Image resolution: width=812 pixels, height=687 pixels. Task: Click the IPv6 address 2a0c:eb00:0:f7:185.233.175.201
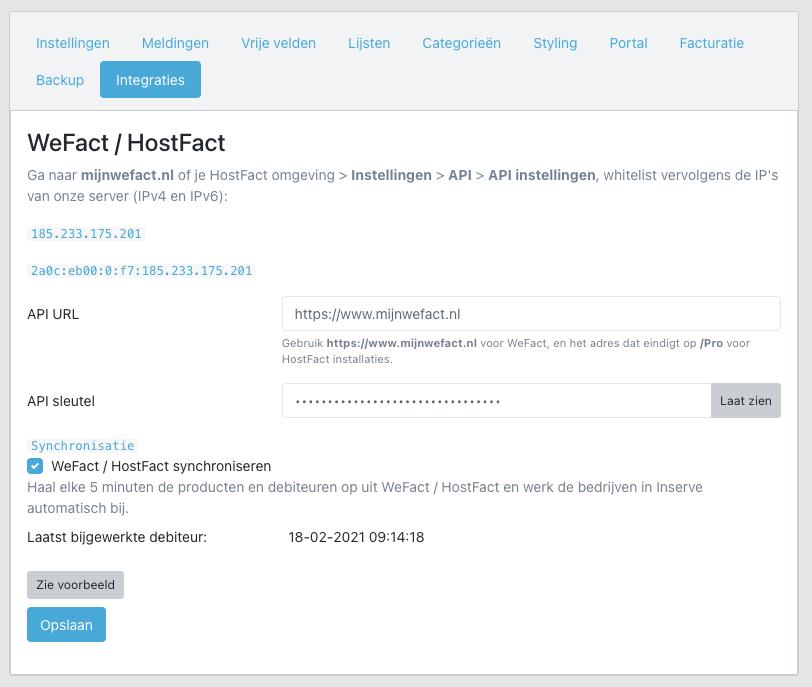(x=141, y=271)
